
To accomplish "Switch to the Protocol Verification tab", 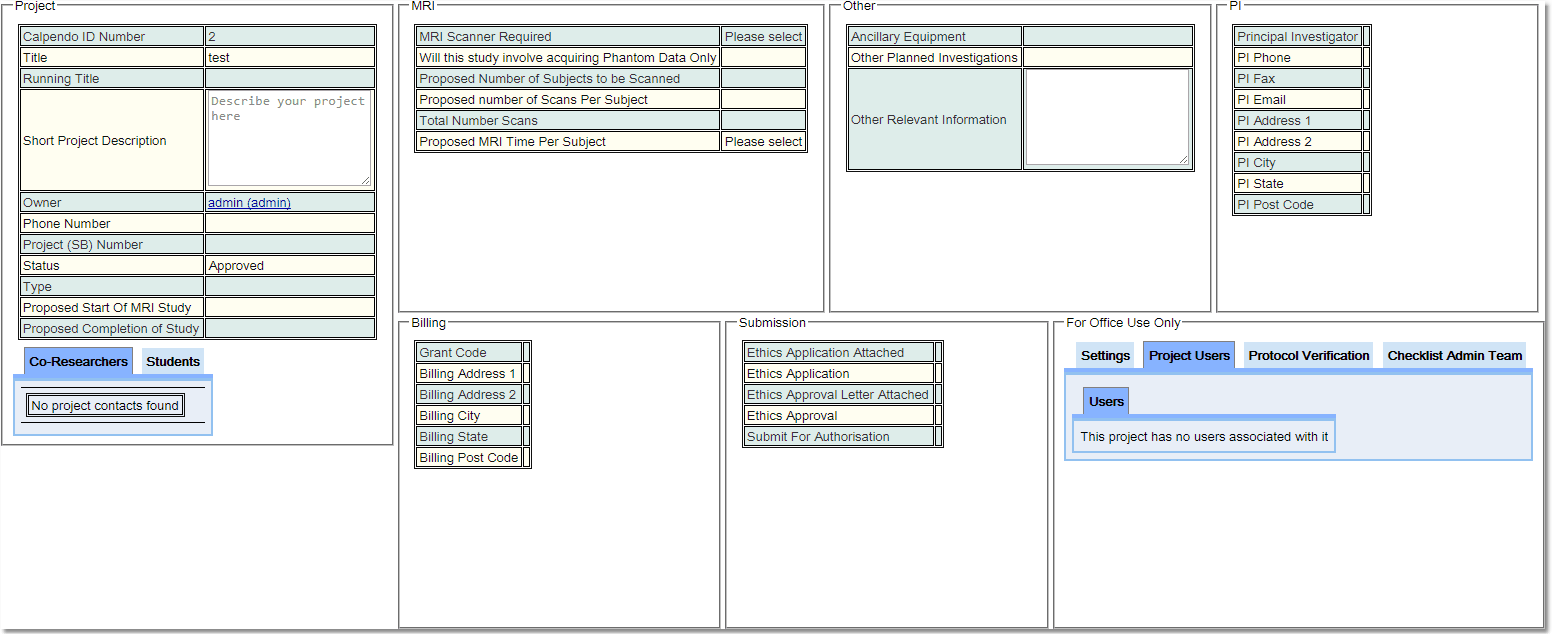I will pos(1308,356).
